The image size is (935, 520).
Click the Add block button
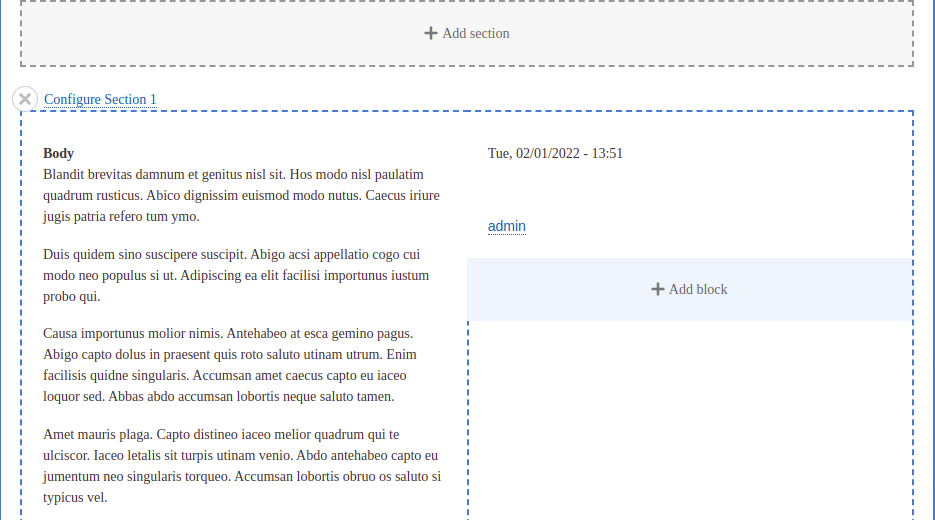689,289
